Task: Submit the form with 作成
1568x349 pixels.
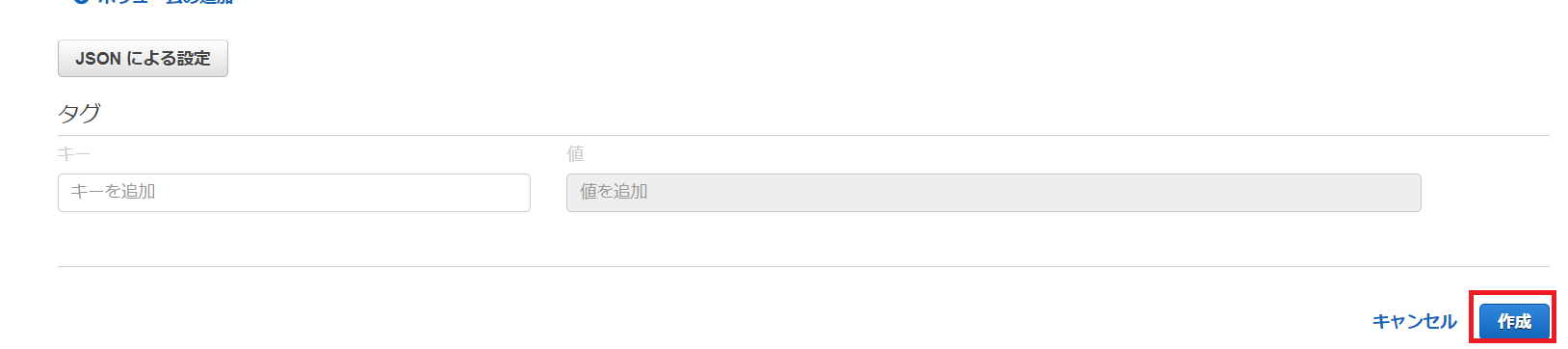Action: tap(1514, 321)
